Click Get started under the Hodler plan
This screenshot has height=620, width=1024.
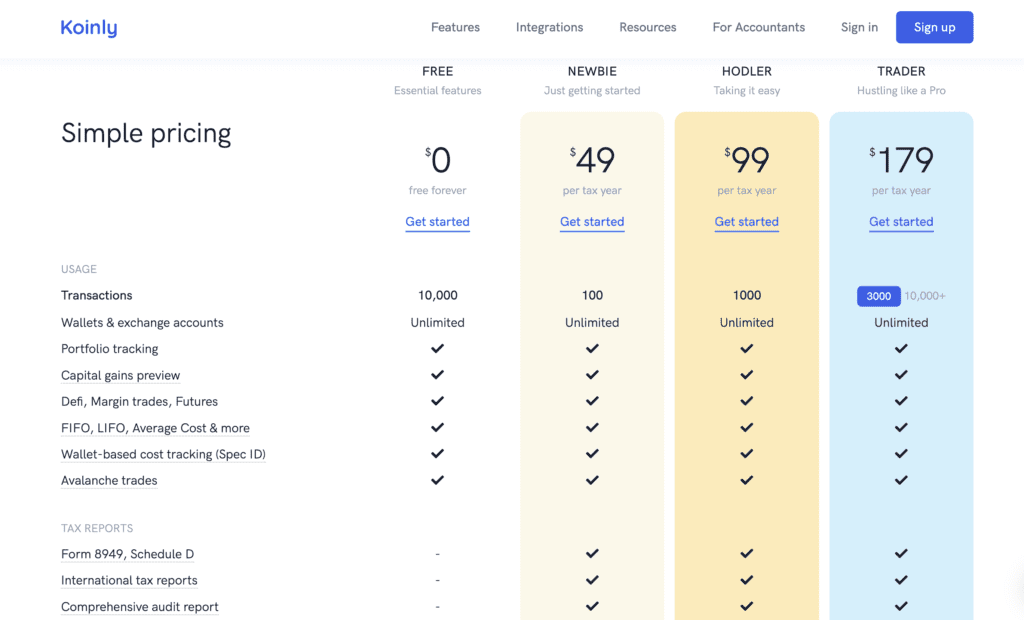746,222
